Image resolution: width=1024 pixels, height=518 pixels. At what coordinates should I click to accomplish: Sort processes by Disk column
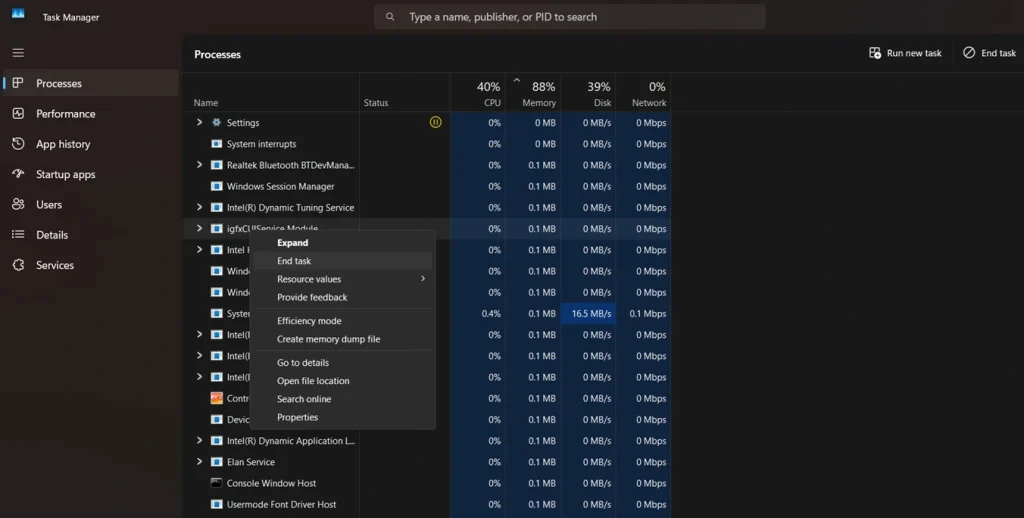click(588, 92)
